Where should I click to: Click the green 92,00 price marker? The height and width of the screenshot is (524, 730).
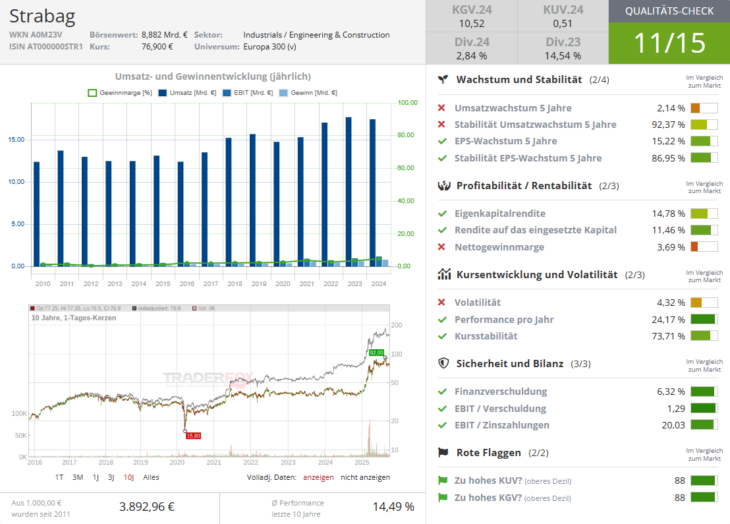pyautogui.click(x=376, y=353)
